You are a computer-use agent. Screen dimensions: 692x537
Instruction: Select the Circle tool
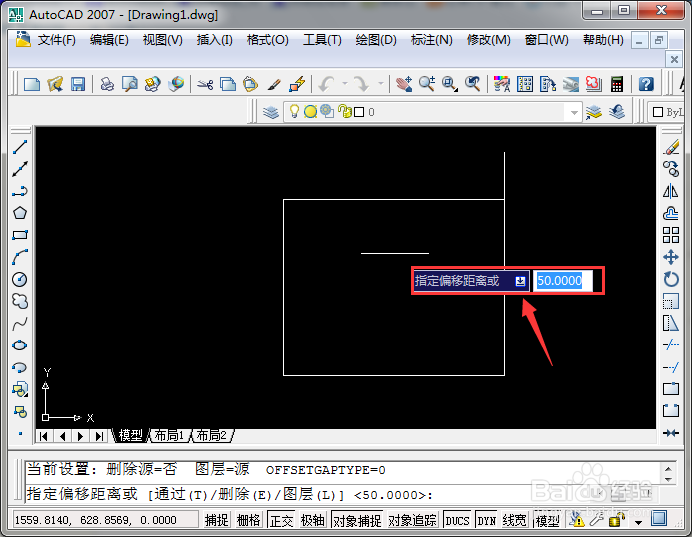tap(20, 279)
